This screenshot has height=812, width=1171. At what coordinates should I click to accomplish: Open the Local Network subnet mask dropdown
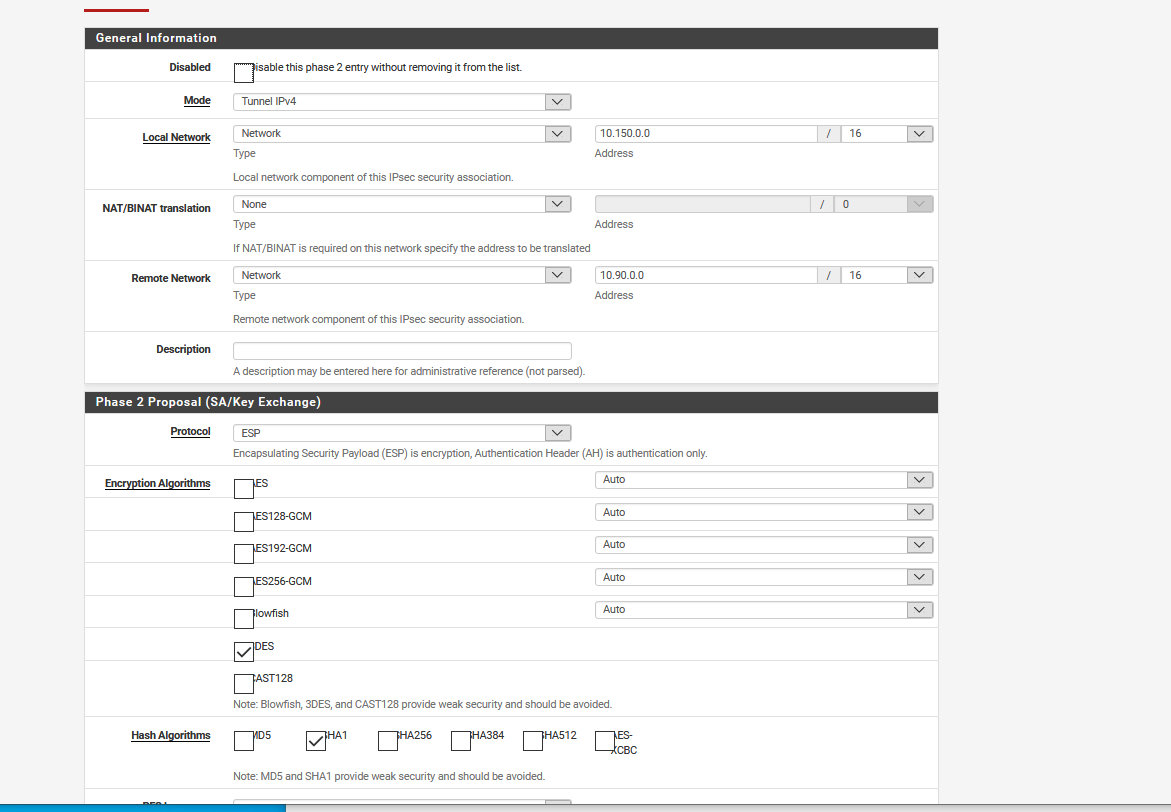click(x=886, y=134)
